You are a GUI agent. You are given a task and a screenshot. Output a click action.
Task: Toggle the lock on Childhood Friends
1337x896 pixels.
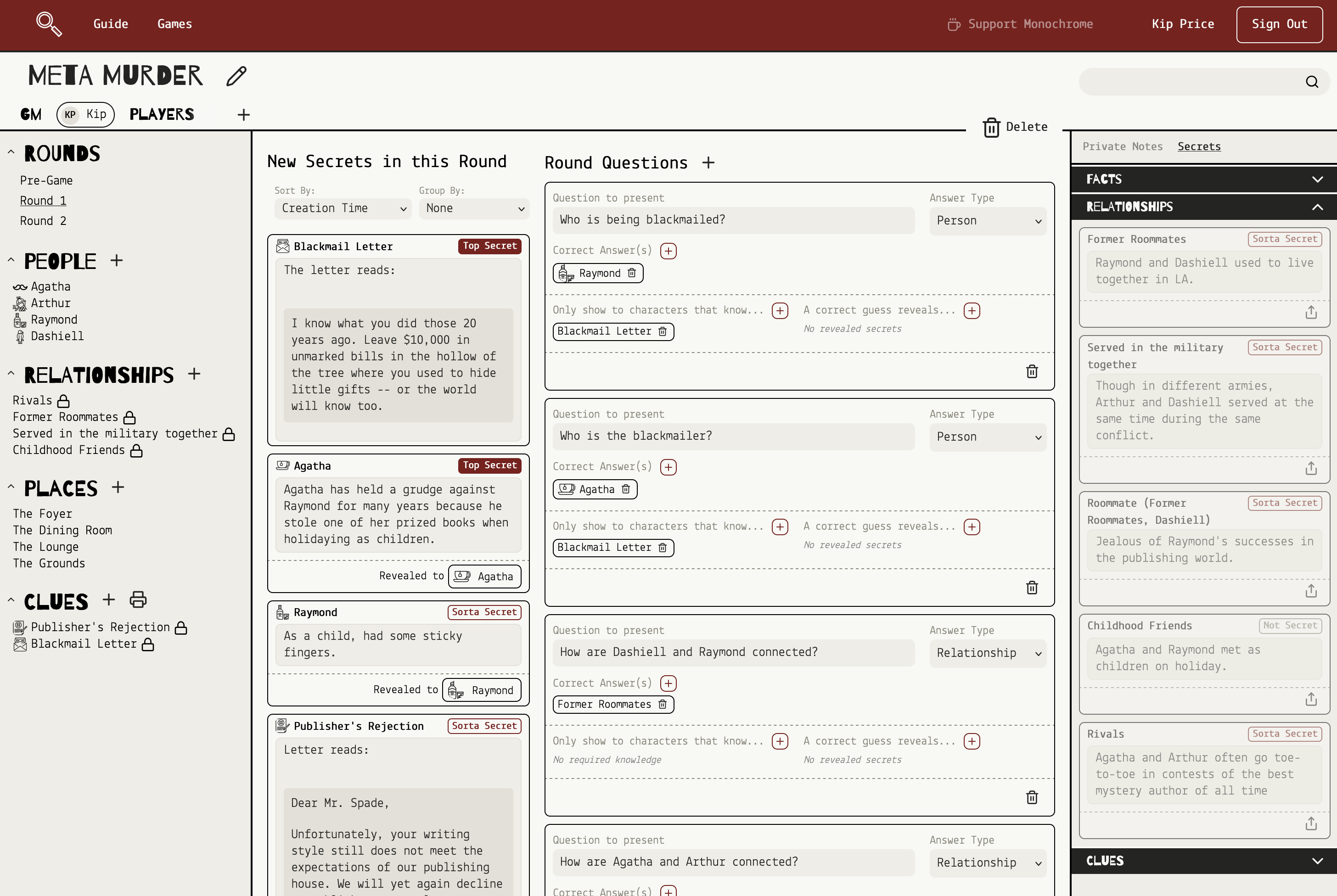(x=137, y=450)
